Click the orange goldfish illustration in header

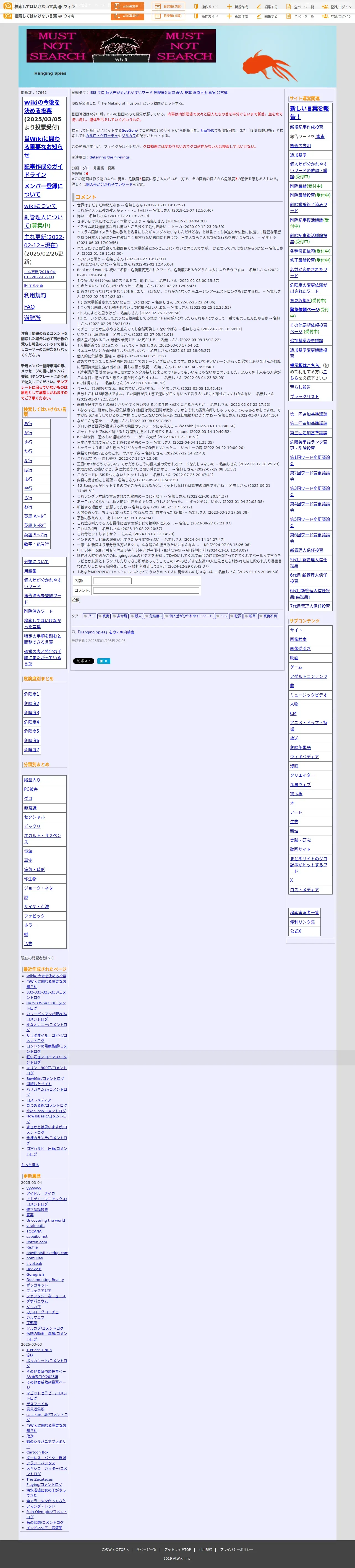click(270, 64)
